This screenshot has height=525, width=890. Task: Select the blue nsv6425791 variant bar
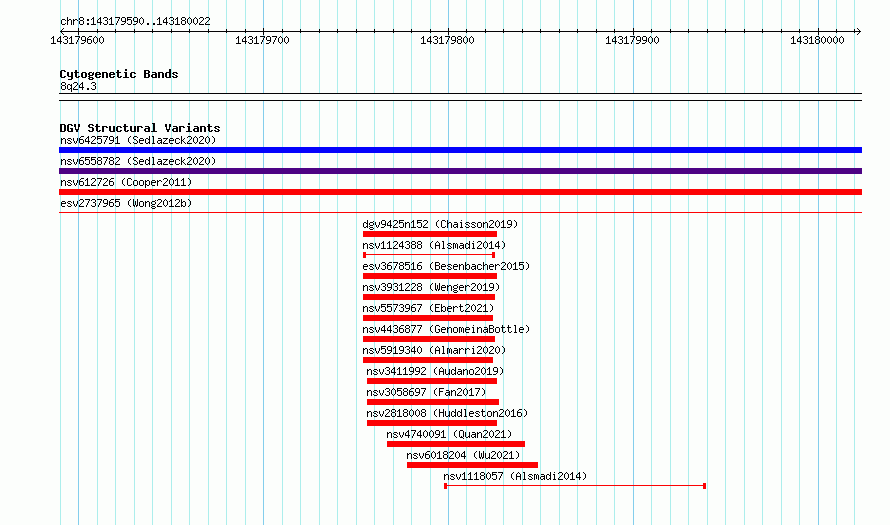coord(460,150)
